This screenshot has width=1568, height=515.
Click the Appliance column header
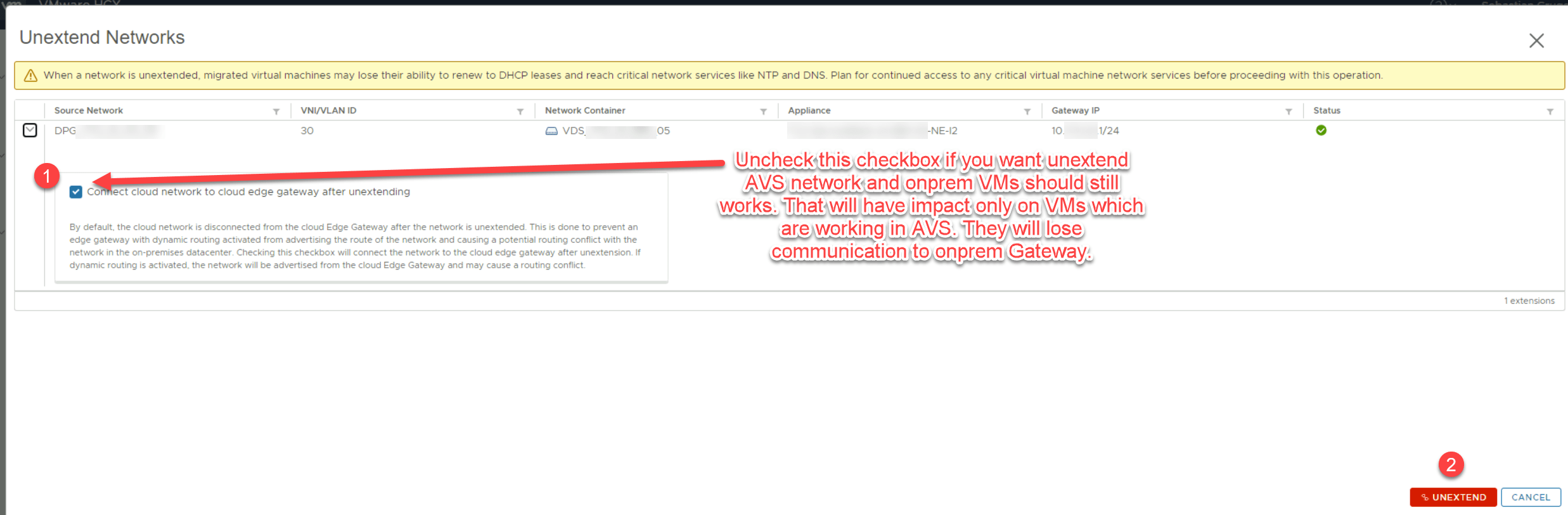click(809, 110)
